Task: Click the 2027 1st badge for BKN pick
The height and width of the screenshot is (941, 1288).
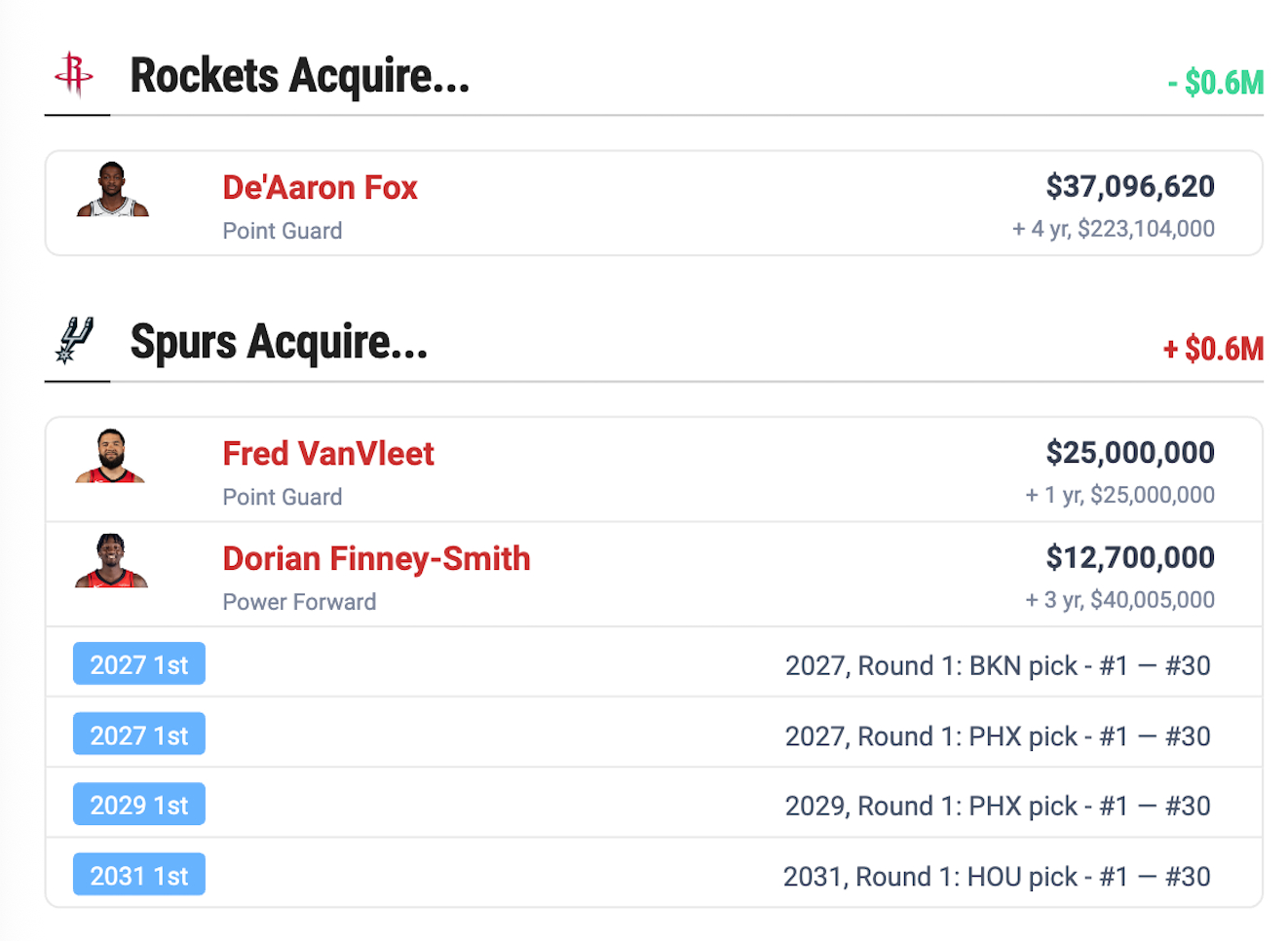Action: tap(139, 664)
